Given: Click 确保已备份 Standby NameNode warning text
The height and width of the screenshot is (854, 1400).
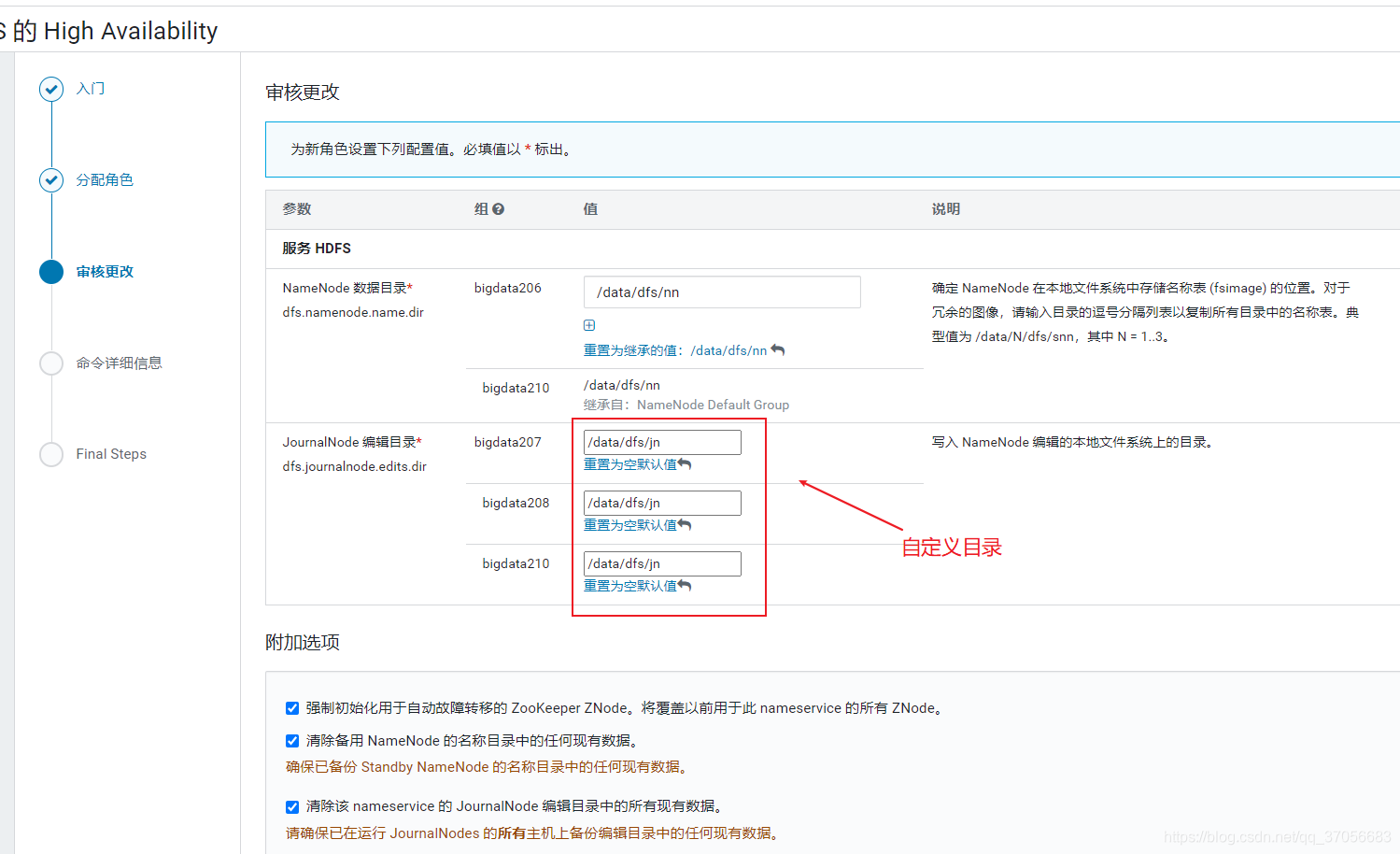Looking at the screenshot, I should click(x=489, y=767).
